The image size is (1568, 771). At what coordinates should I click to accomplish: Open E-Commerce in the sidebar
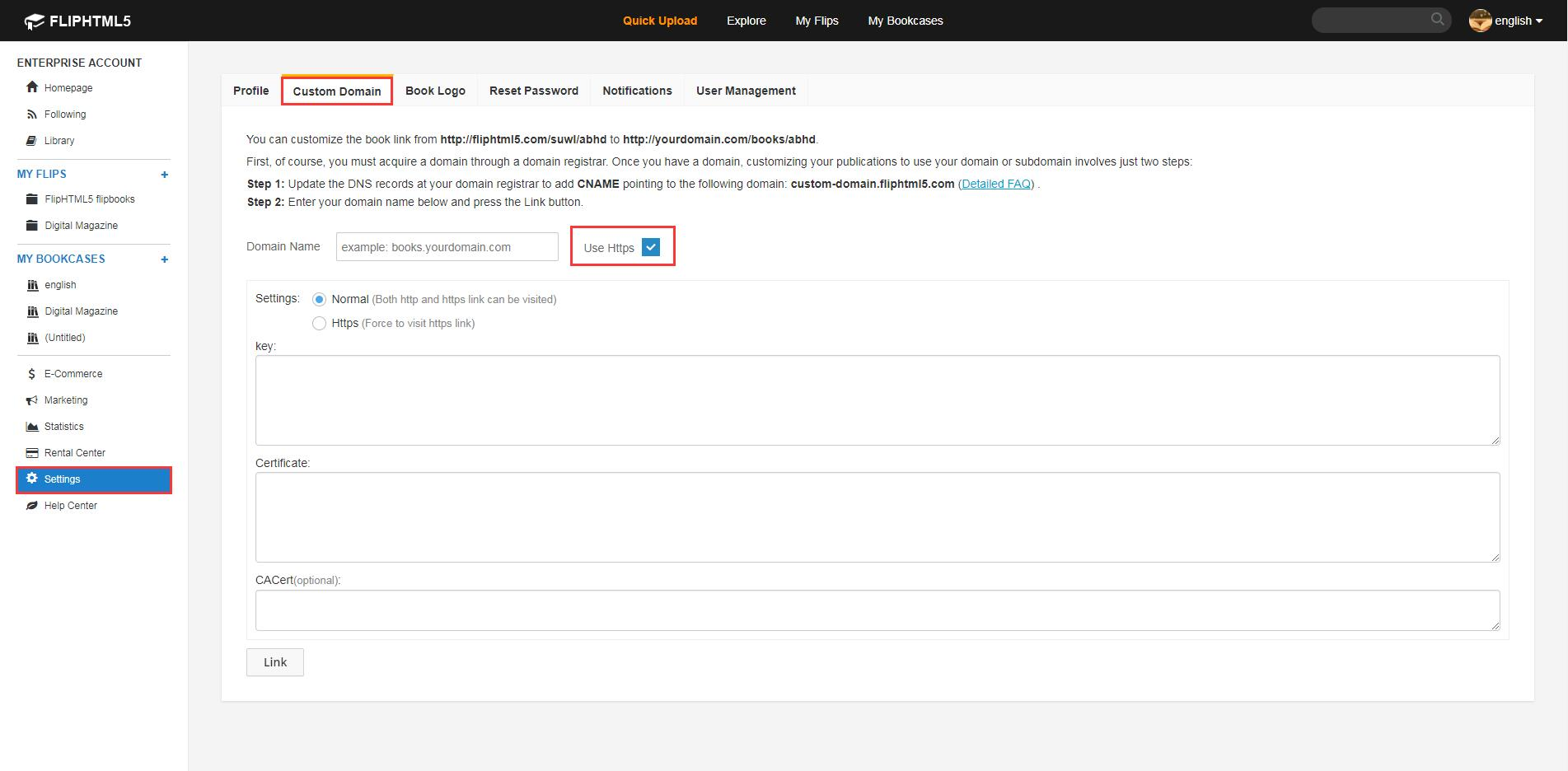(73, 374)
